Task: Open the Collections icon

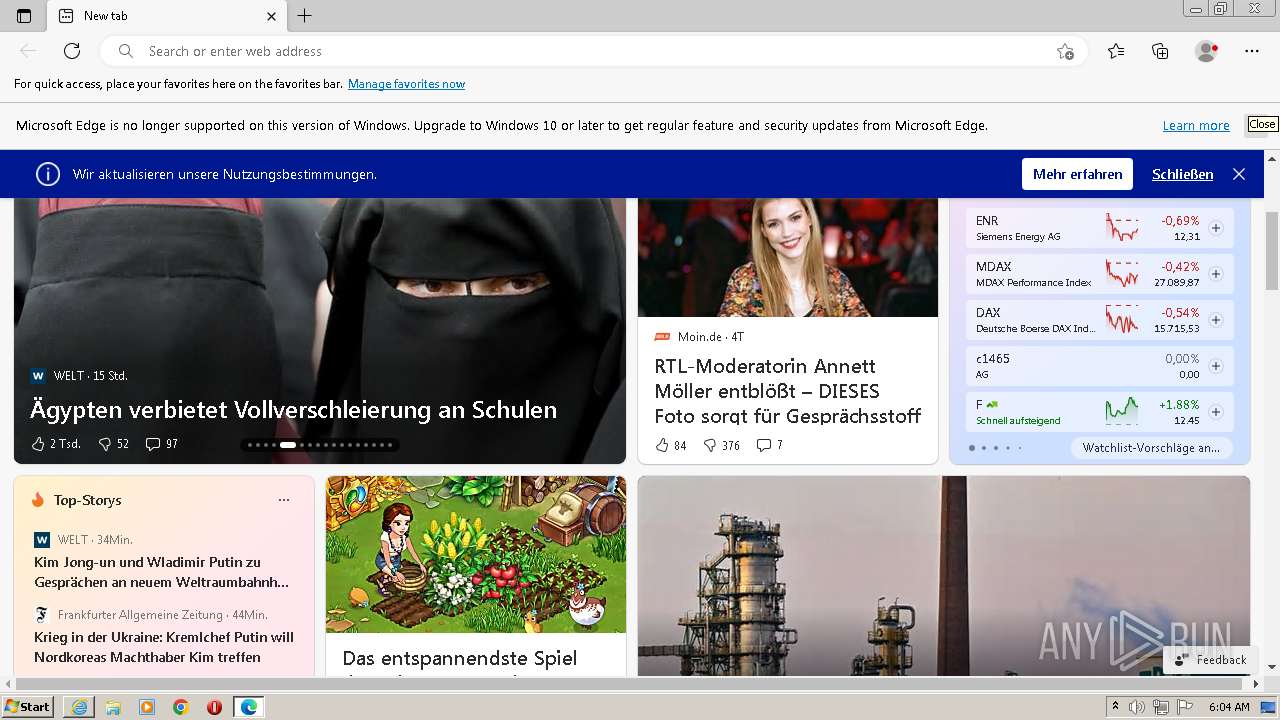Action: click(x=1160, y=51)
